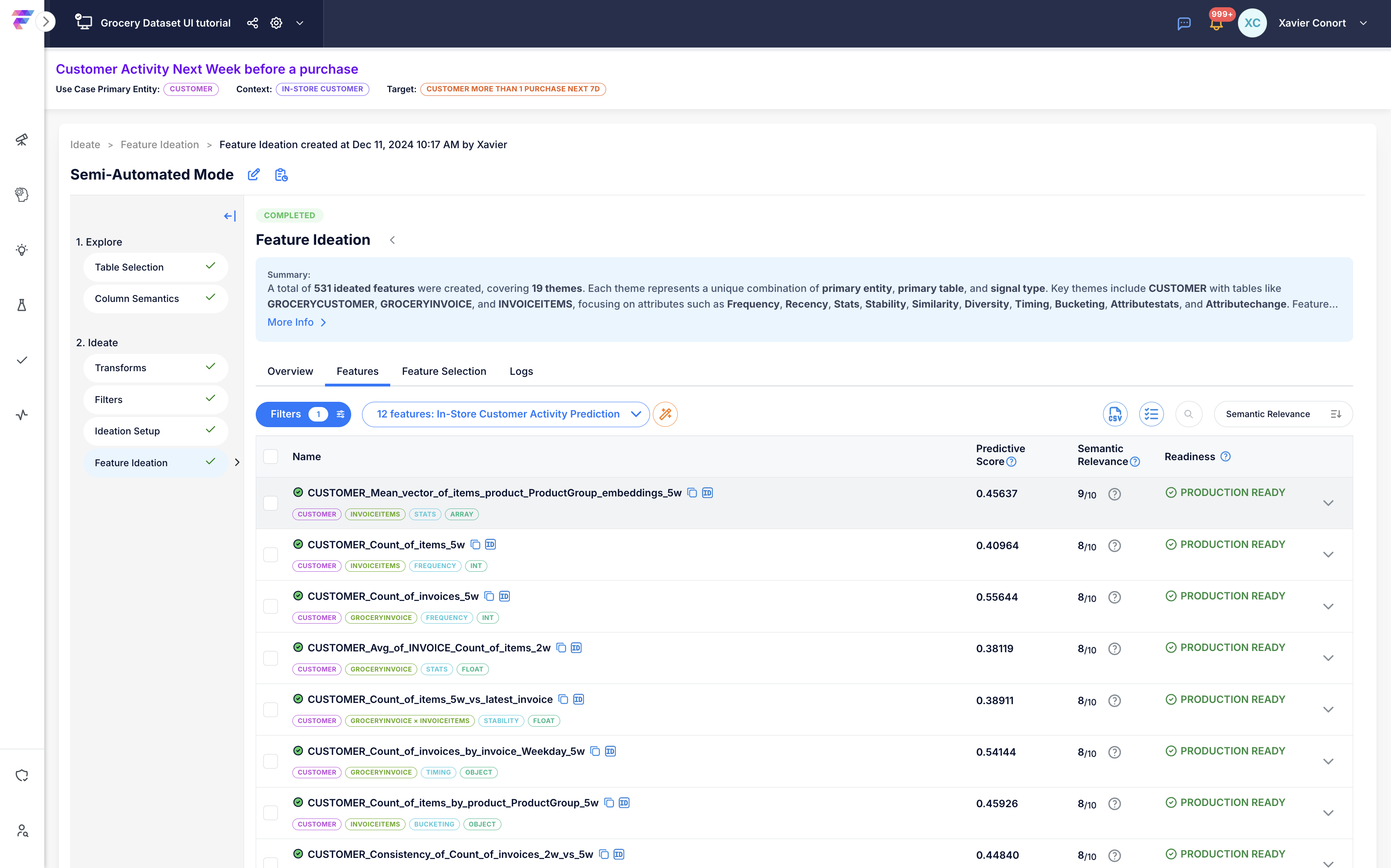
Task: Switch to the Features tab
Action: click(x=357, y=372)
